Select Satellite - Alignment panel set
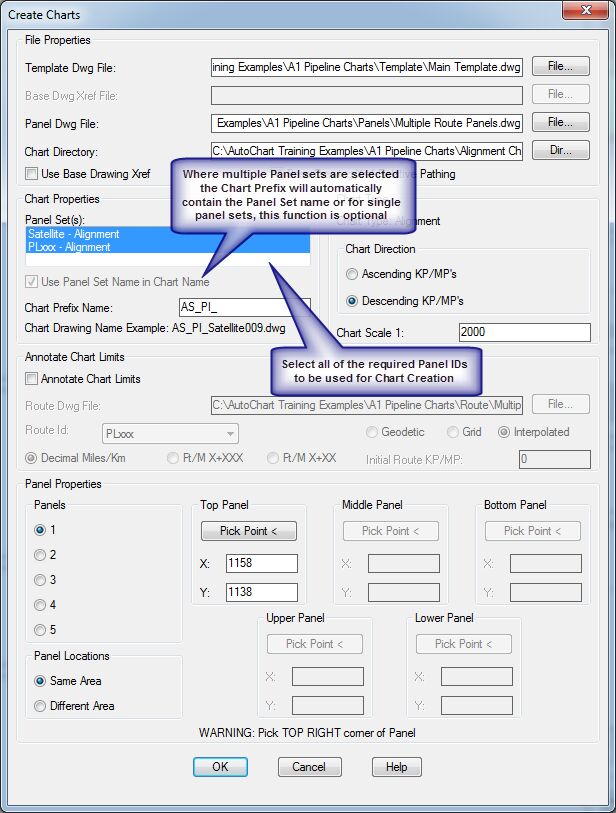This screenshot has width=616, height=813. tap(168, 234)
